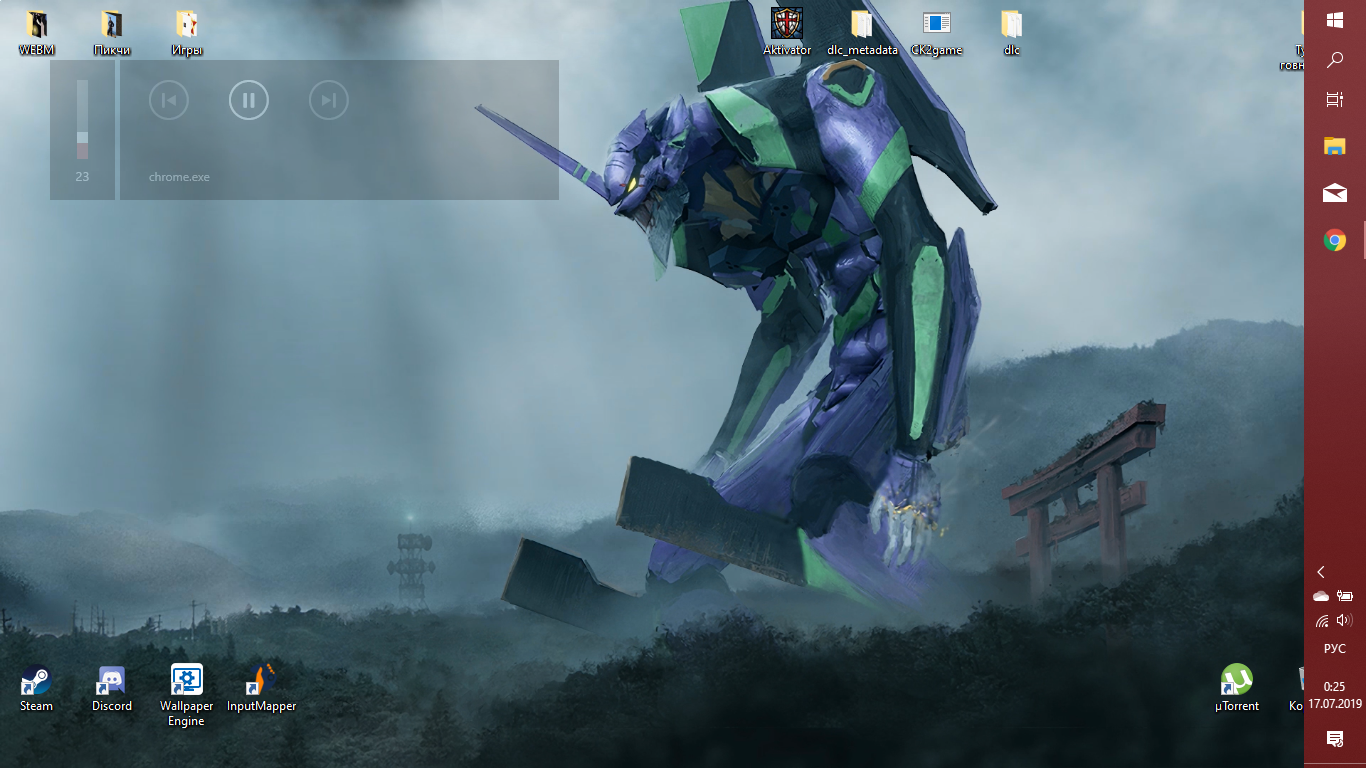Launch Steam from the desktop

pyautogui.click(x=37, y=688)
